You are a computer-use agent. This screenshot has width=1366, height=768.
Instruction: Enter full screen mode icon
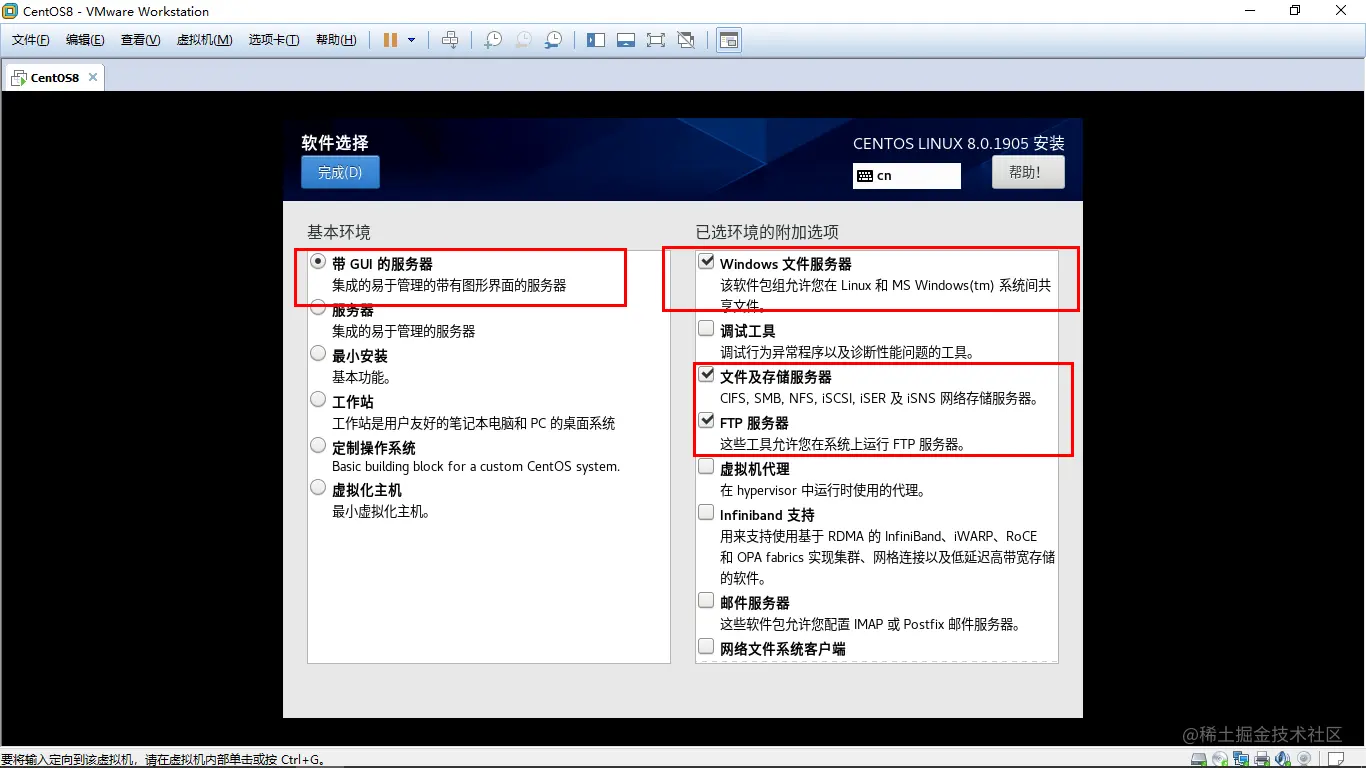pos(656,40)
